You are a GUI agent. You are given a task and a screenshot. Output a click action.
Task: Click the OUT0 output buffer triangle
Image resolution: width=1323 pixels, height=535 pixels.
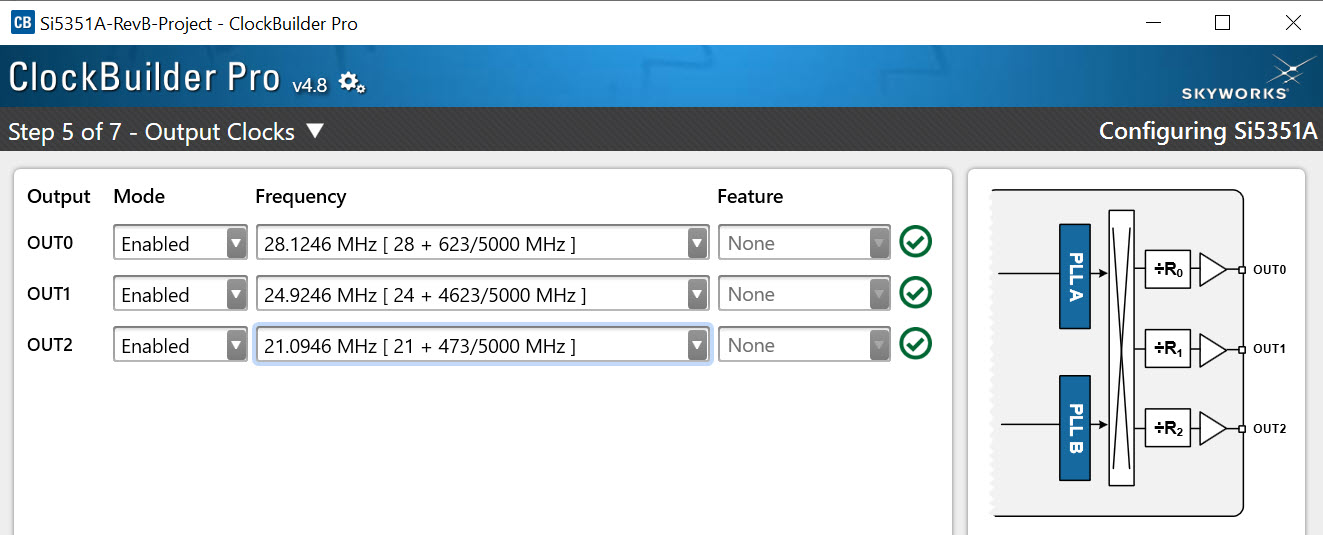[1211, 269]
